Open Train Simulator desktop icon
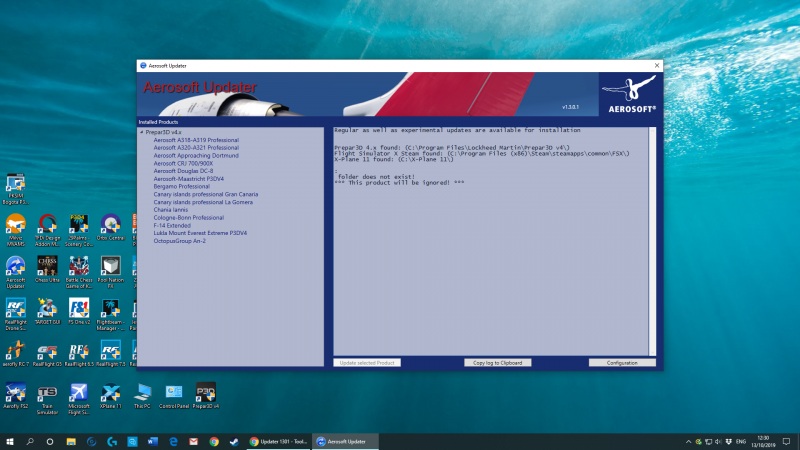Image resolution: width=800 pixels, height=450 pixels. 47,399
